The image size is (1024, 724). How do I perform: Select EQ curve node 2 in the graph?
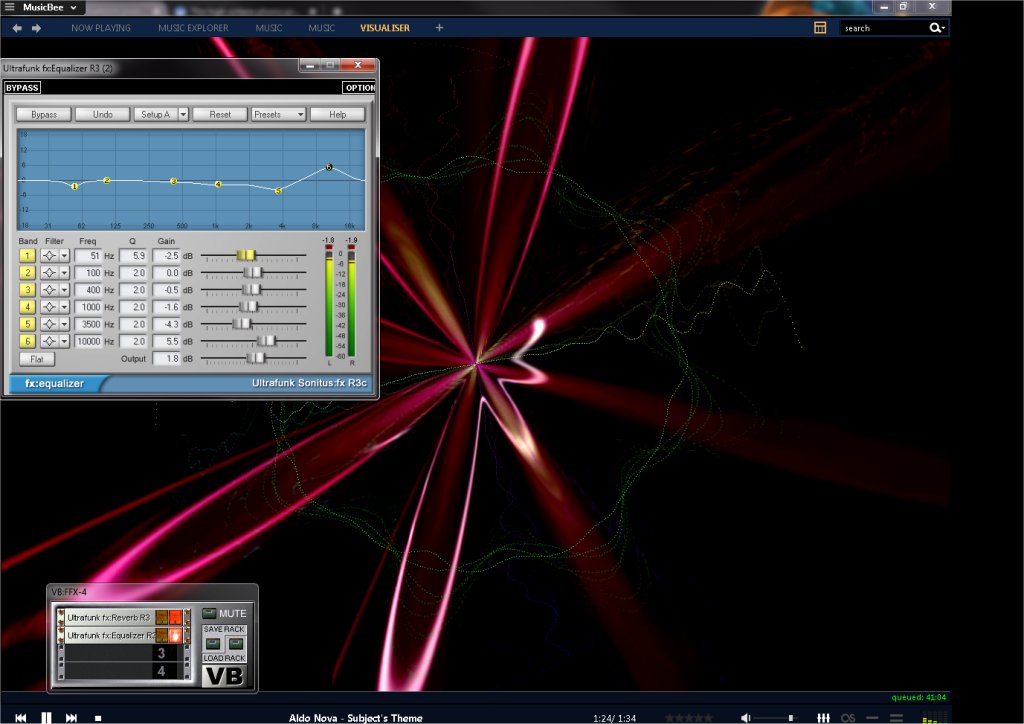[107, 180]
